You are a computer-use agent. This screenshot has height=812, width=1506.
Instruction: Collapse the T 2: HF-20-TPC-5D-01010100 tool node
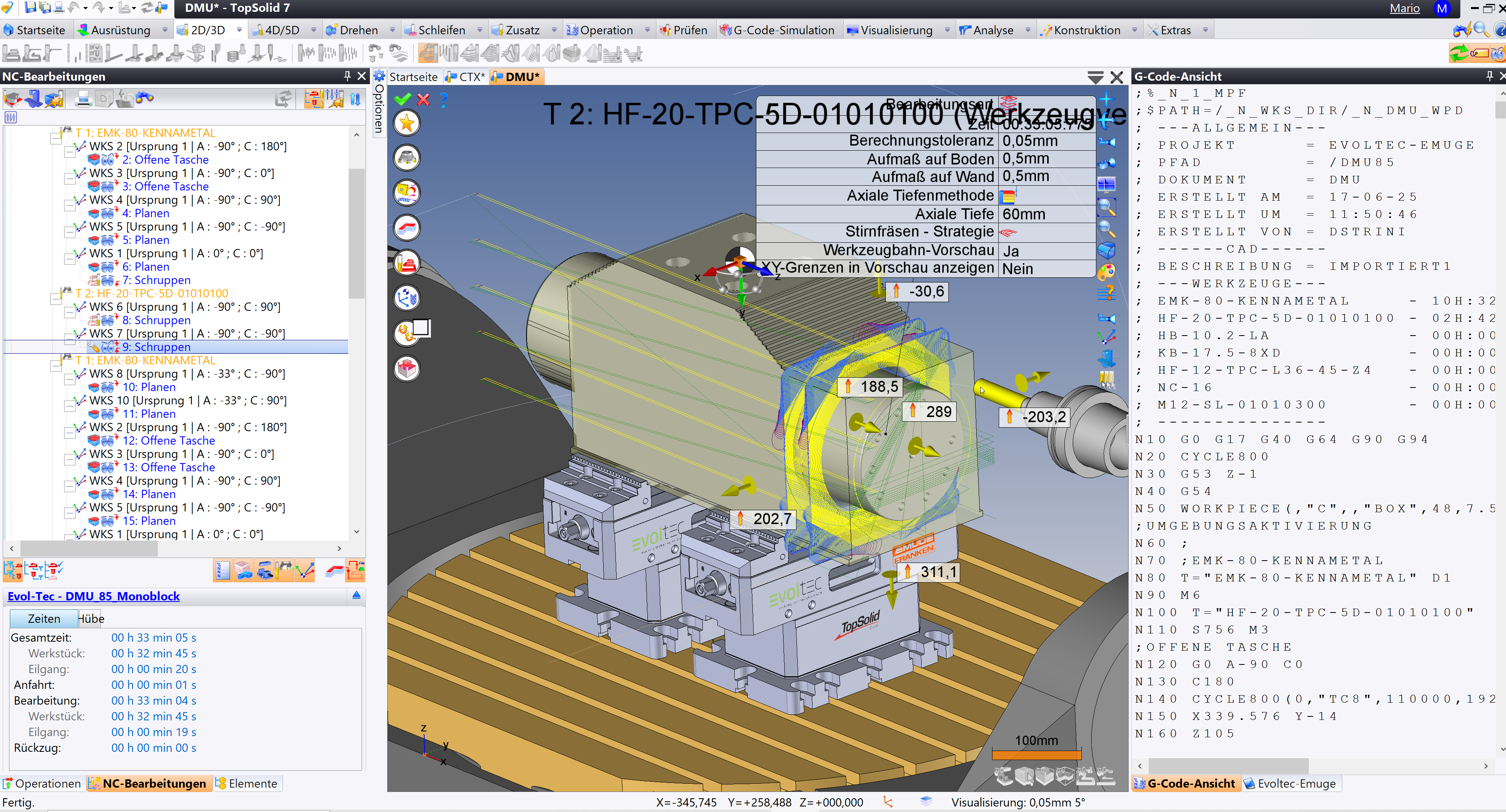pyautogui.click(x=56, y=299)
